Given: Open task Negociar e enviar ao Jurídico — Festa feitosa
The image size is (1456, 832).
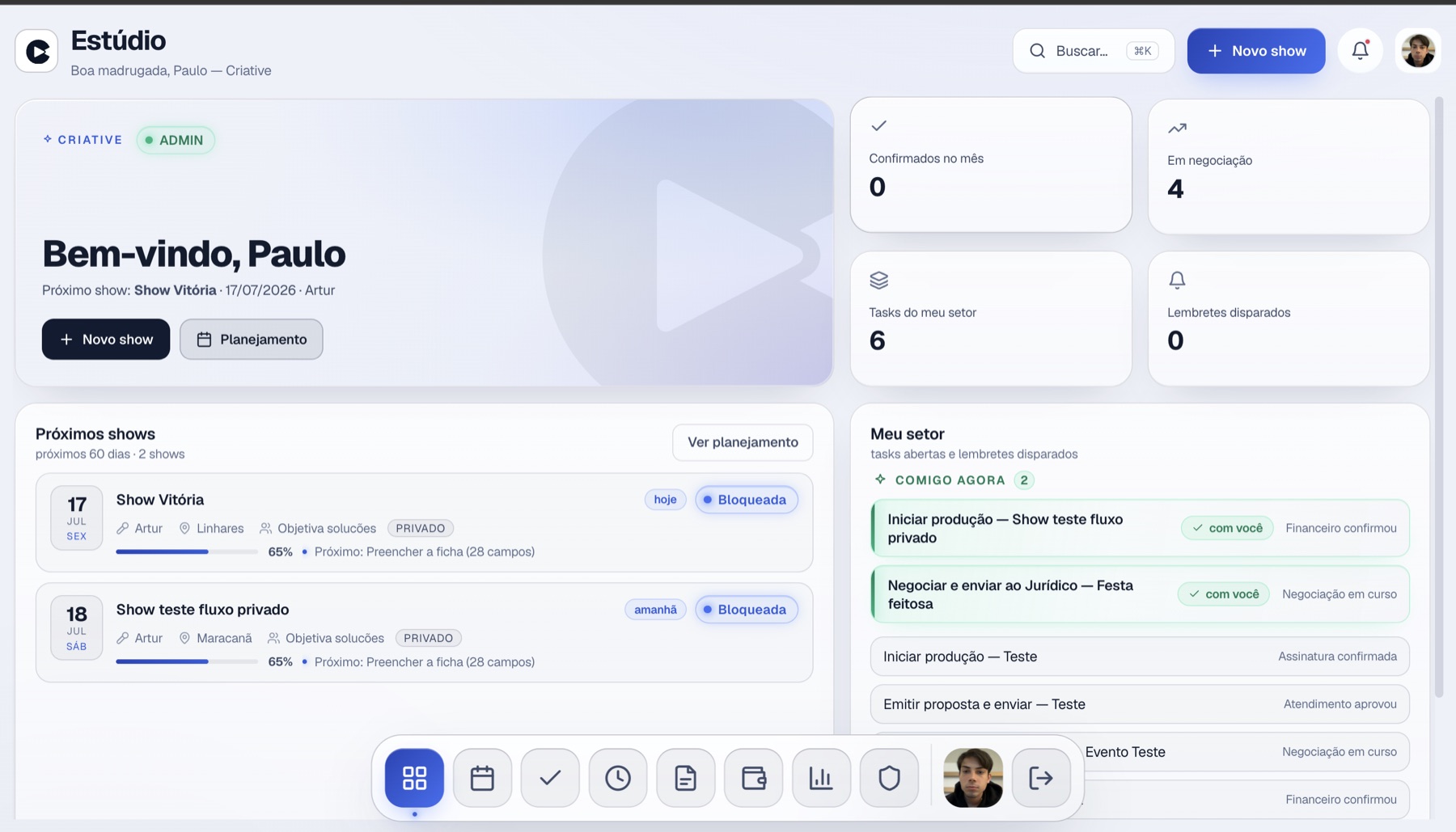Looking at the screenshot, I should pyautogui.click(x=1140, y=594).
